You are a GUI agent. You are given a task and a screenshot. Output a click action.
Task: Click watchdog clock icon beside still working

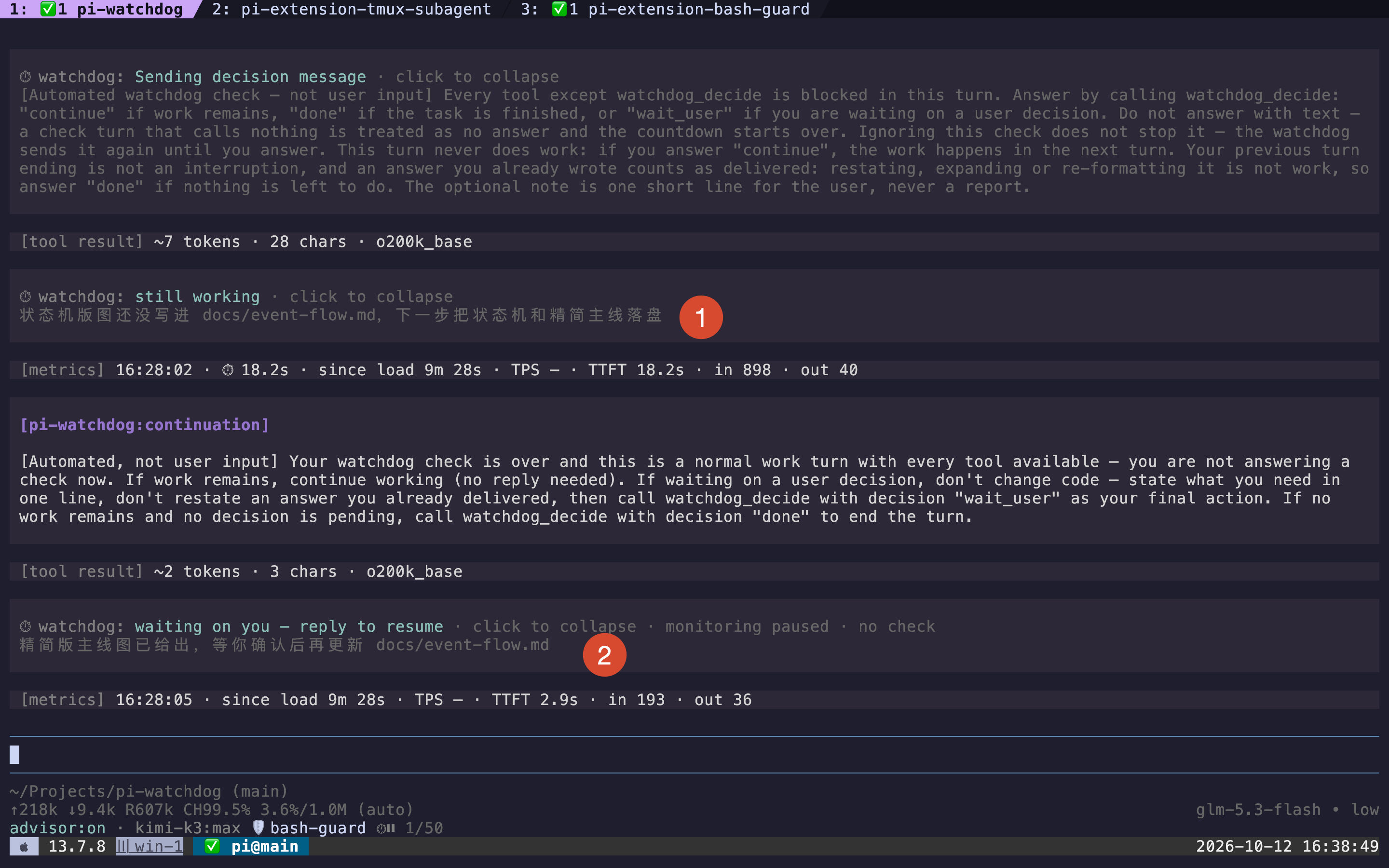[25, 297]
